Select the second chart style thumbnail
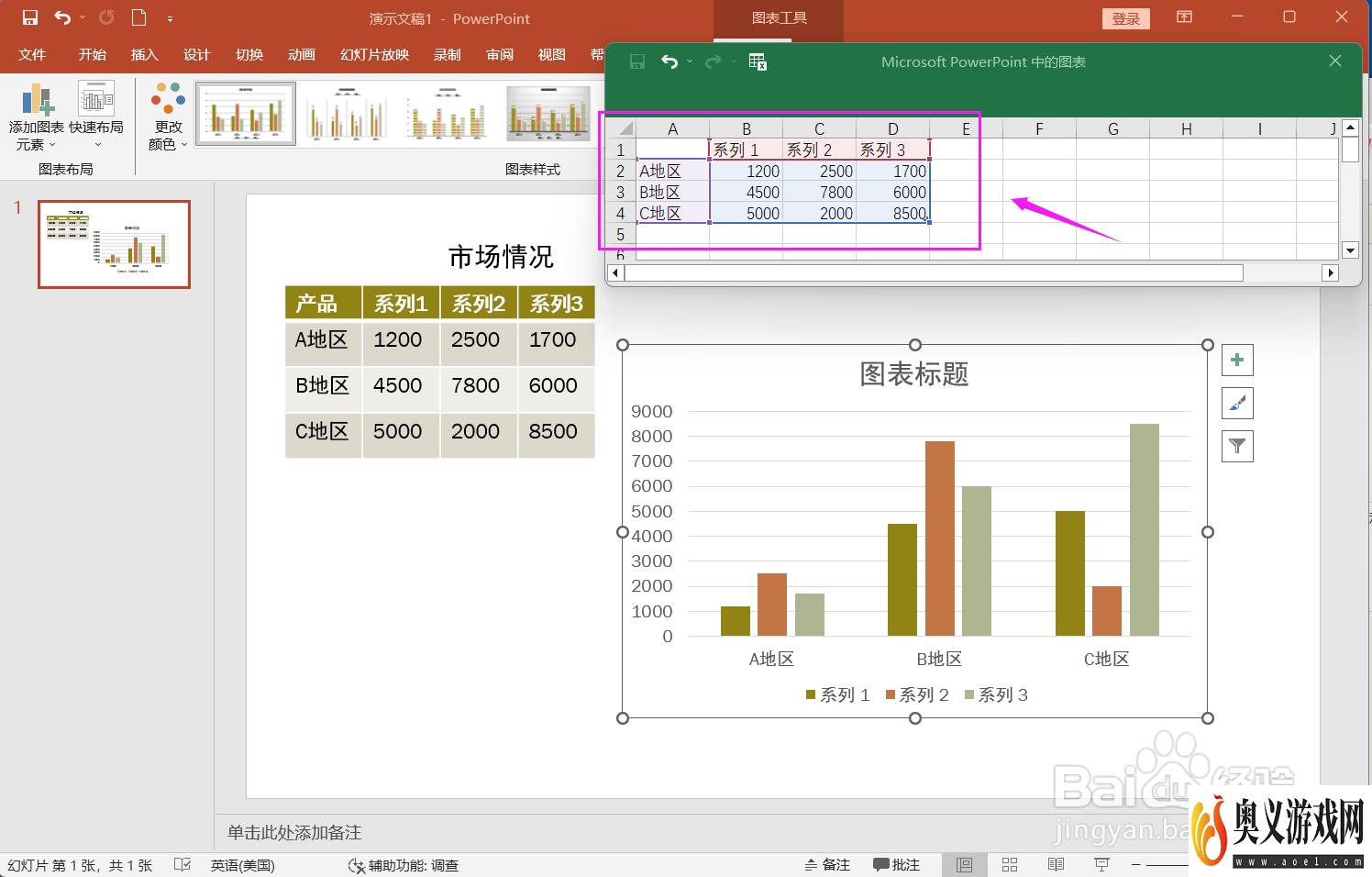This screenshot has width=1372, height=877. point(347,114)
